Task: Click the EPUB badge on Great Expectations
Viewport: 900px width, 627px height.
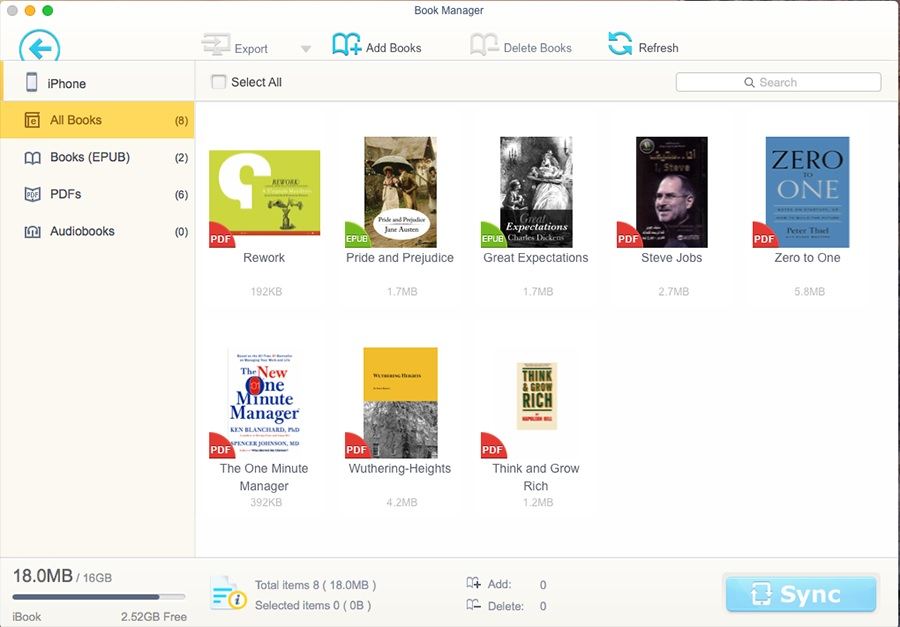Action: pos(492,236)
